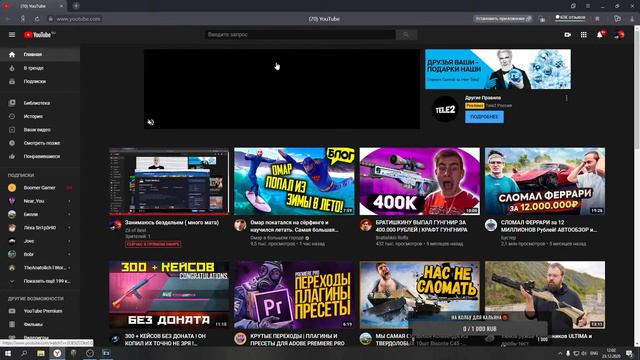This screenshot has width=640, height=360.
Task: Open Библиотека library in sidebar
Action: [40, 103]
